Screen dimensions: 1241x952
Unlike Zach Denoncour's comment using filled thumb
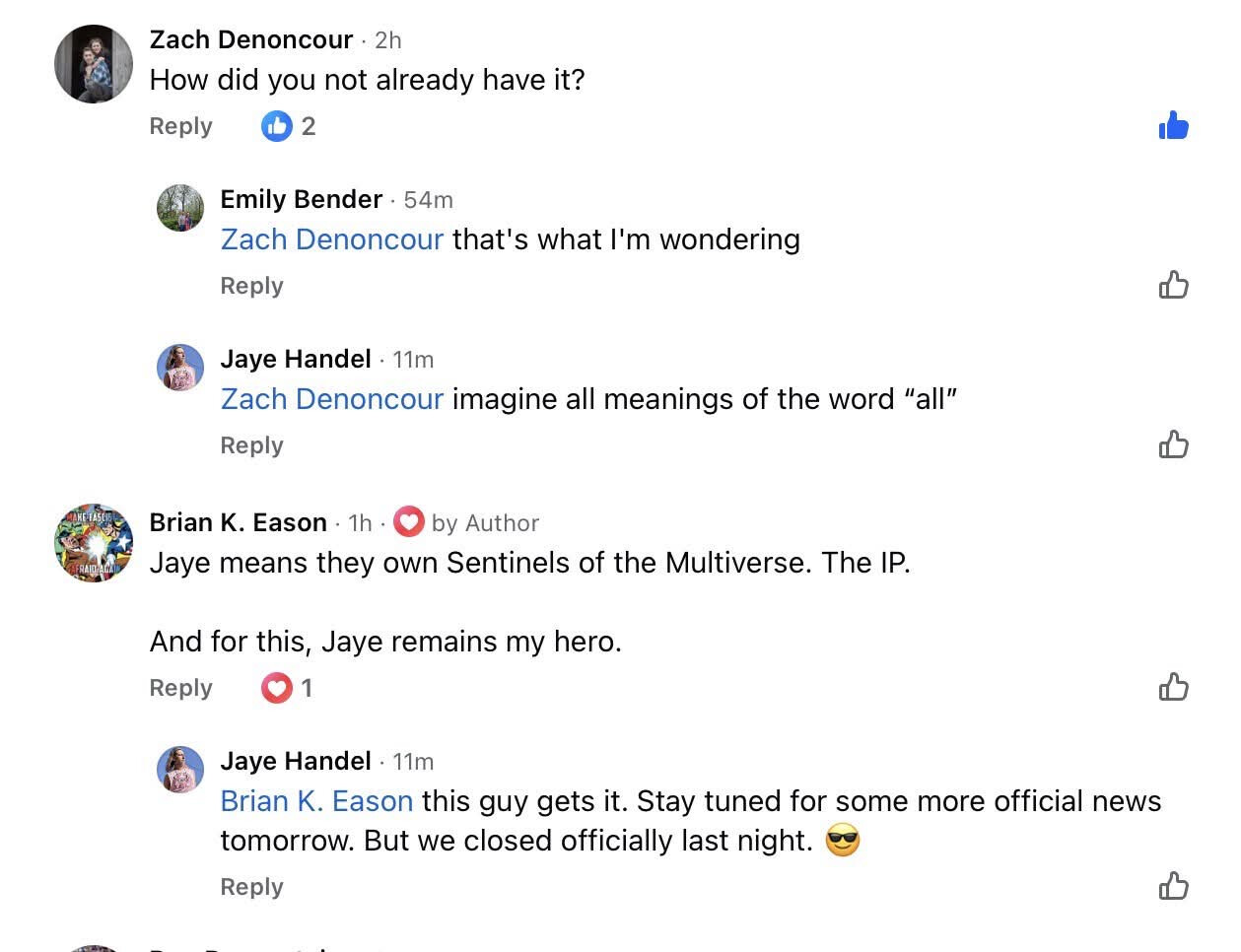1173,125
